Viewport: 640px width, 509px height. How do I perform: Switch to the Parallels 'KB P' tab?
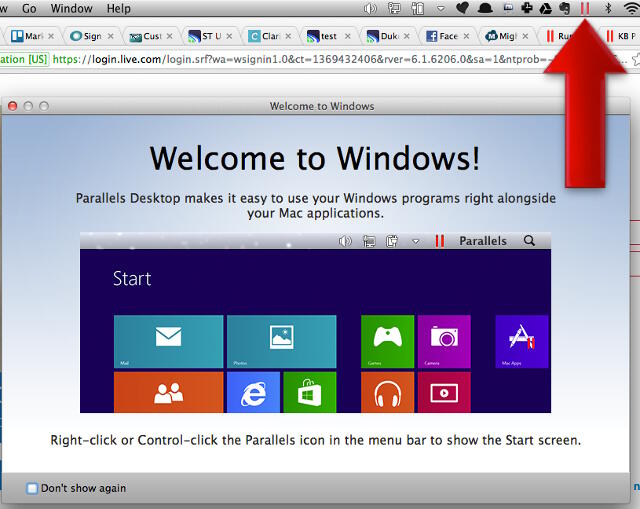(x=621, y=36)
